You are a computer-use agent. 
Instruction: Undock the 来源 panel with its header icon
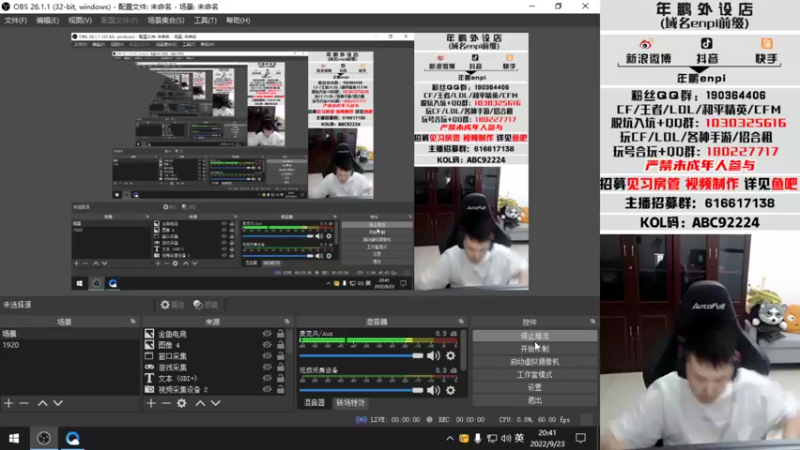(287, 321)
